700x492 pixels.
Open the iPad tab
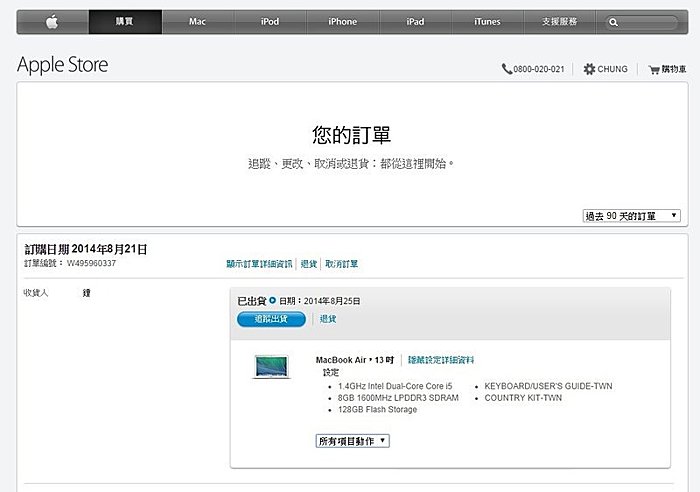click(x=415, y=21)
